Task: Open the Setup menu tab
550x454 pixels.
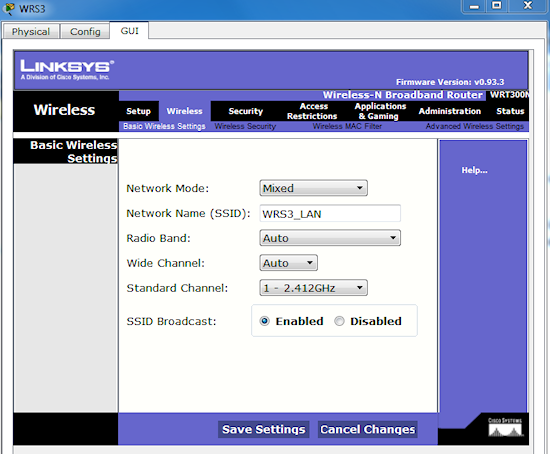Action: 139,111
